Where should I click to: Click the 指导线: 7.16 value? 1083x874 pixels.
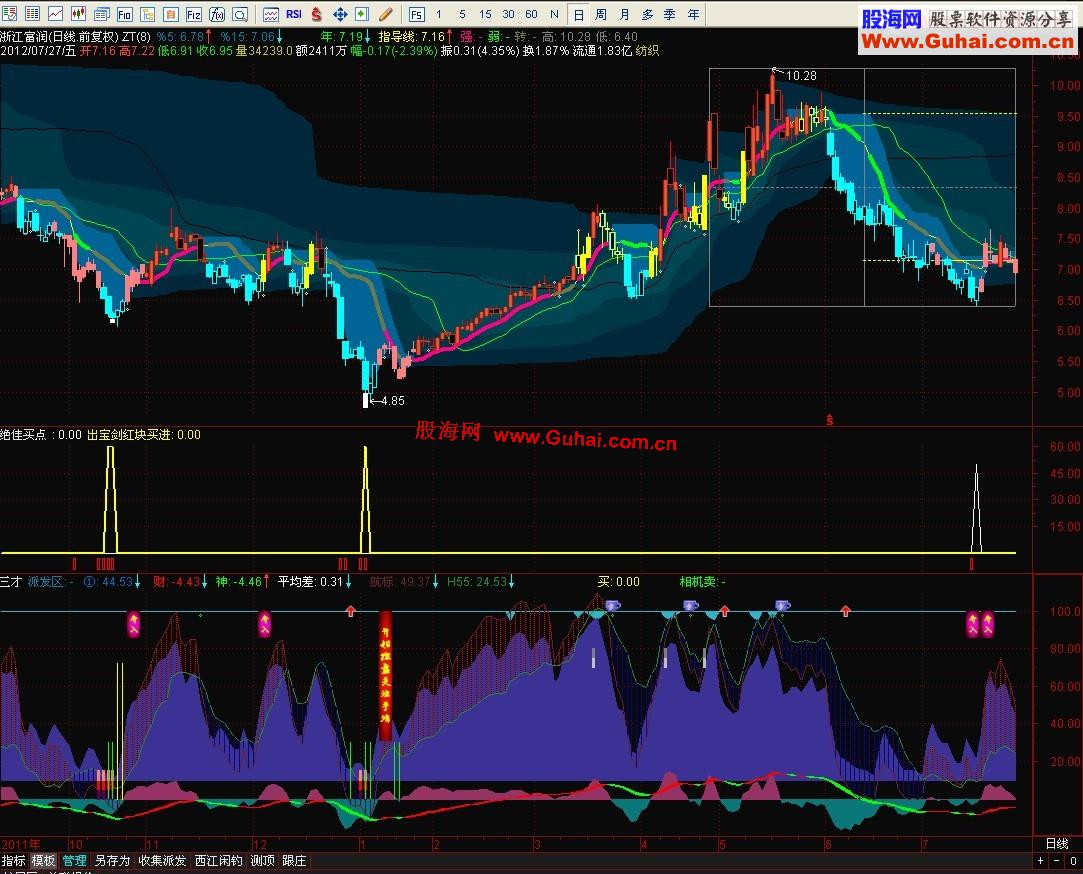tap(412, 37)
